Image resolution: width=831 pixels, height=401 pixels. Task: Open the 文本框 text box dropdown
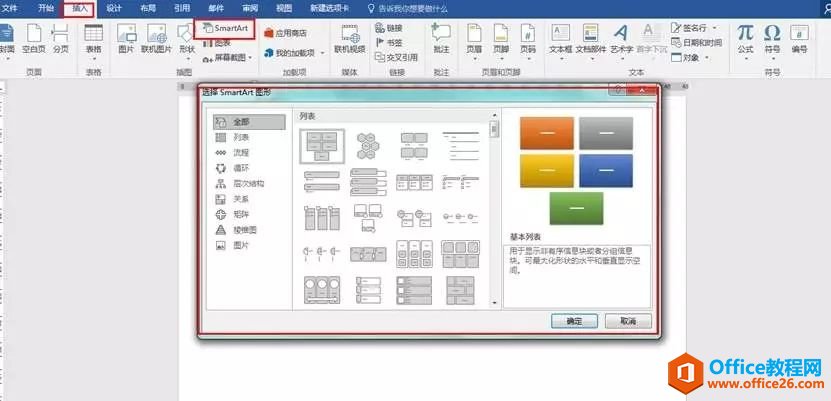point(561,58)
